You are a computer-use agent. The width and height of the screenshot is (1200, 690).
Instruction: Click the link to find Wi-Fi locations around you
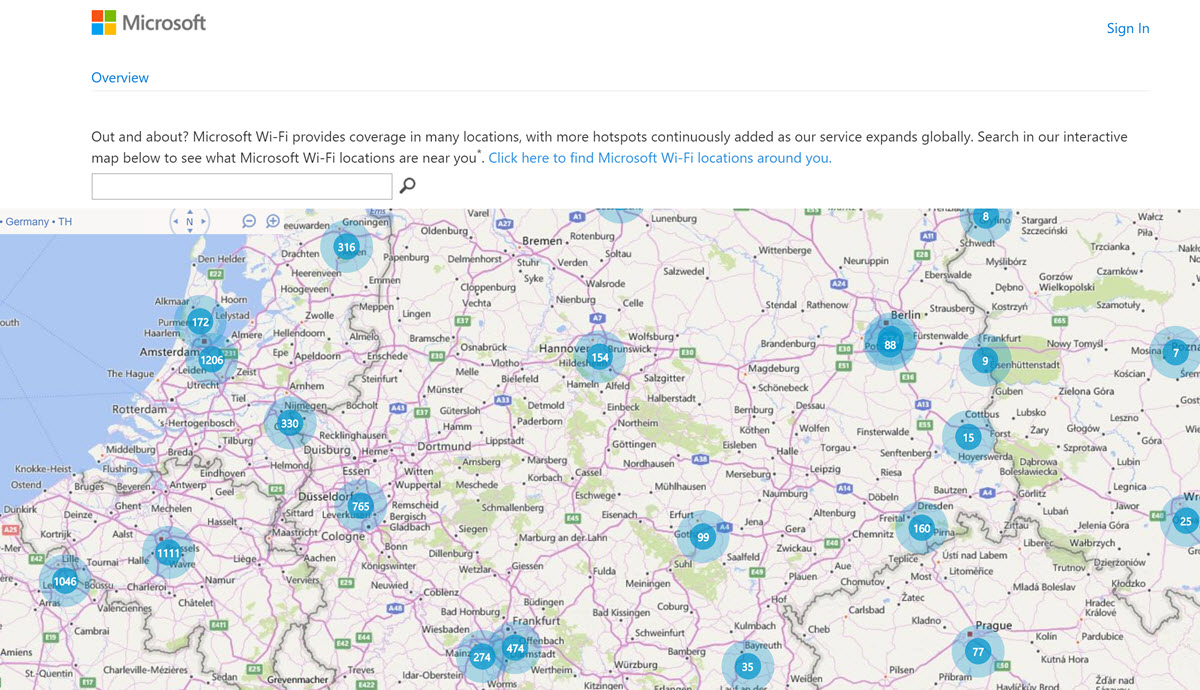pos(660,158)
